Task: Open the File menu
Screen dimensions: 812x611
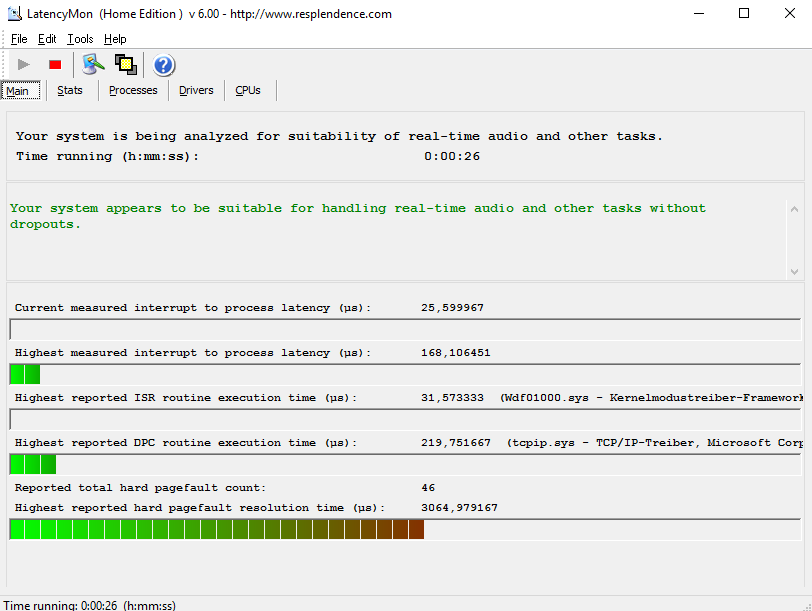Action: (x=19, y=39)
